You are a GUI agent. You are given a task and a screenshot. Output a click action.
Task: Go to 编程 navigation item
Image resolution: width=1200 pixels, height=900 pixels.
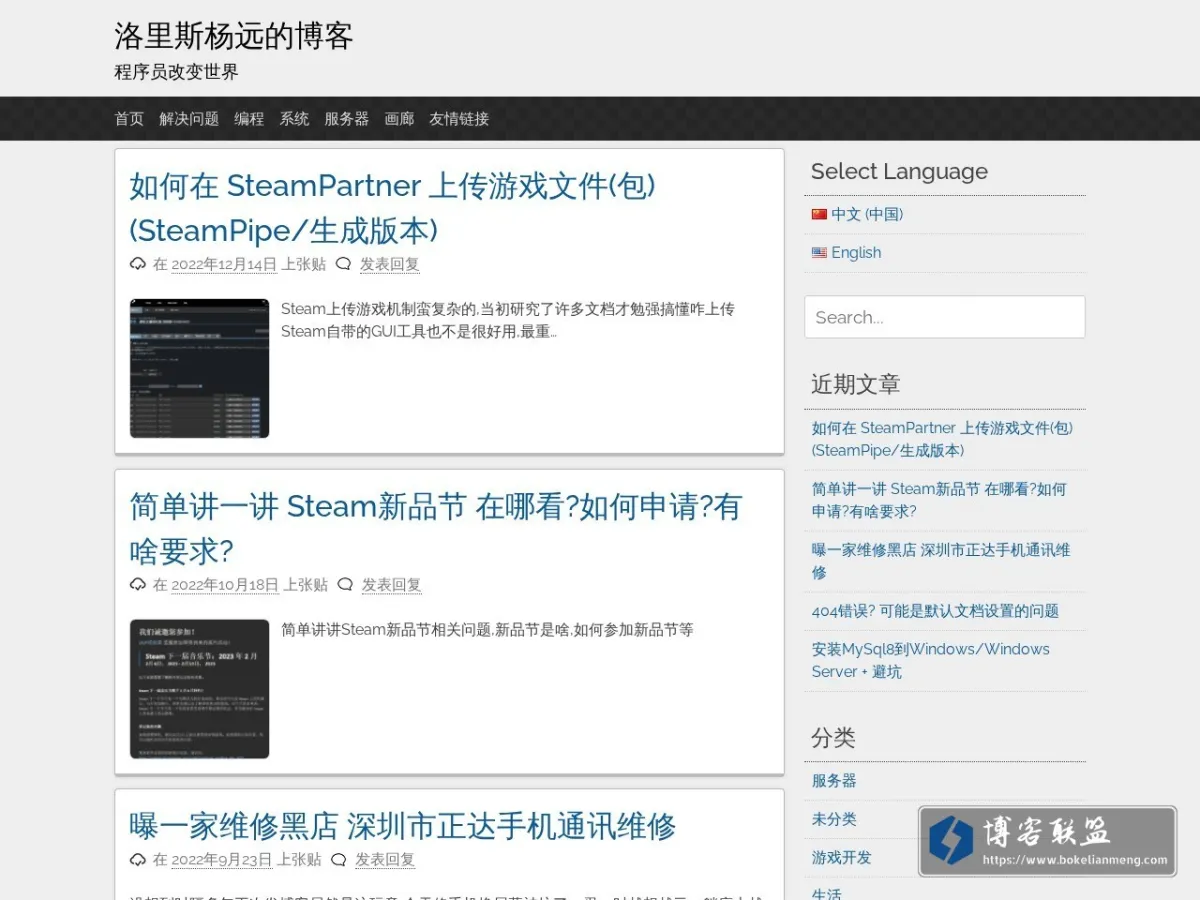249,118
